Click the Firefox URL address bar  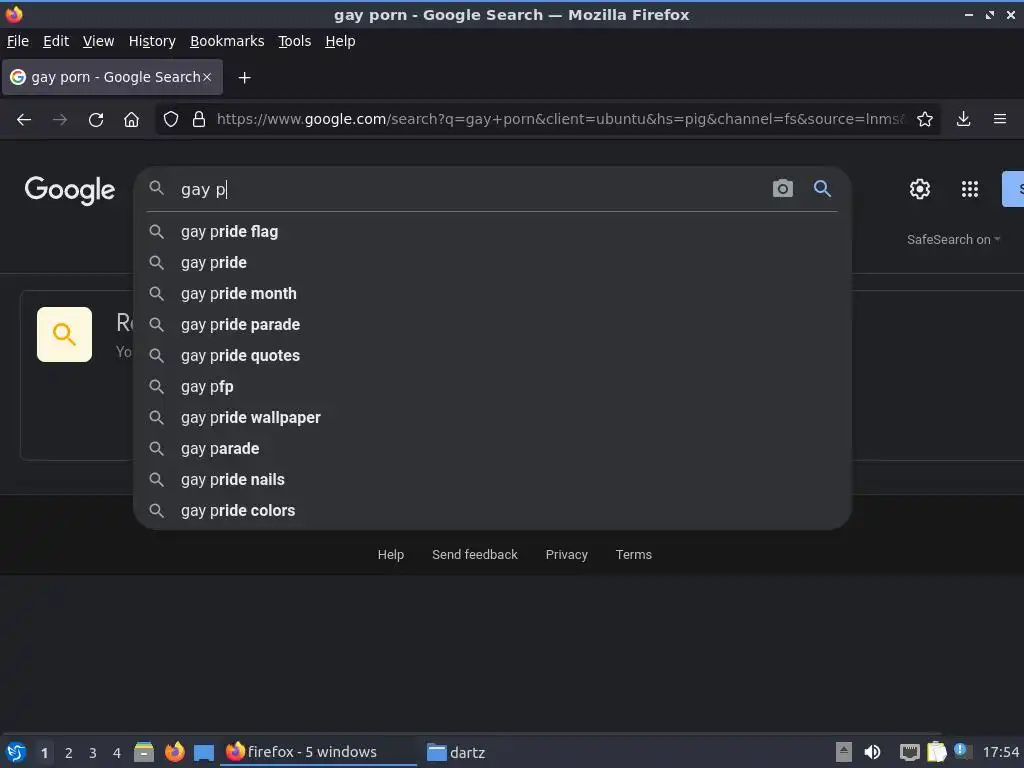(560, 119)
